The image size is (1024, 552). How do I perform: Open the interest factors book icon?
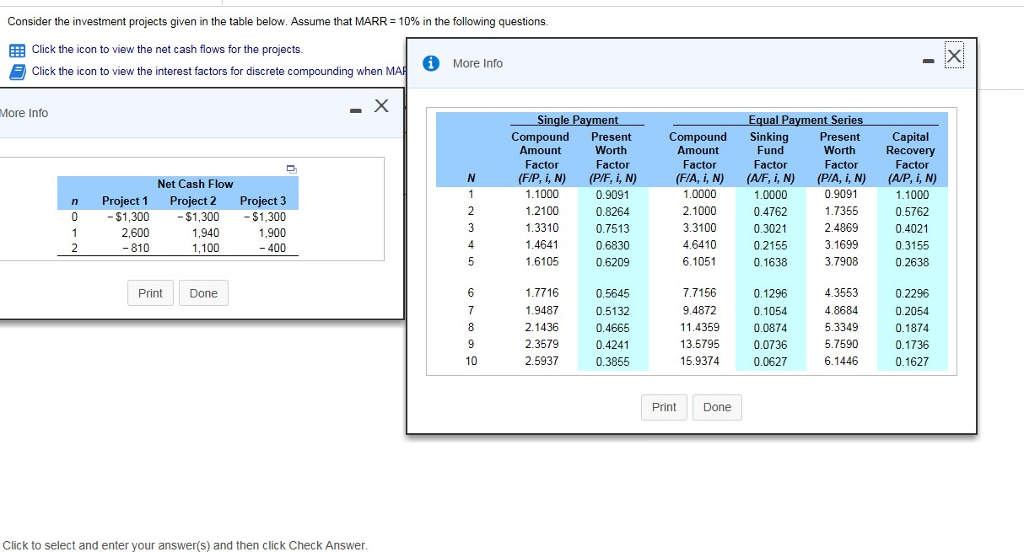pyautogui.click(x=17, y=71)
